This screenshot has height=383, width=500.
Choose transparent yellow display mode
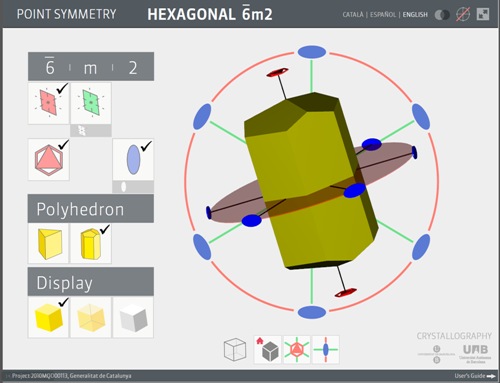tap(91, 317)
